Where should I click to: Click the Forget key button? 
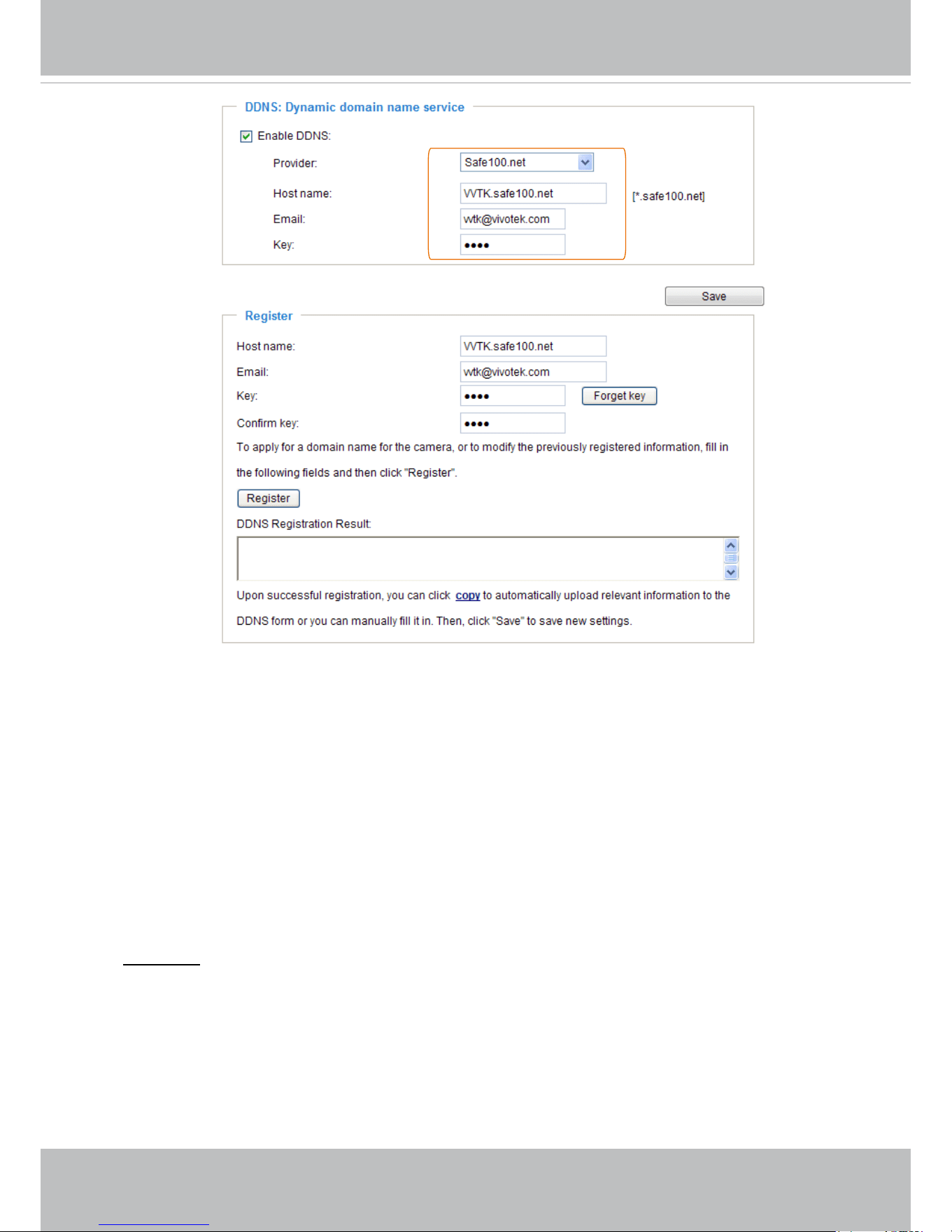620,396
